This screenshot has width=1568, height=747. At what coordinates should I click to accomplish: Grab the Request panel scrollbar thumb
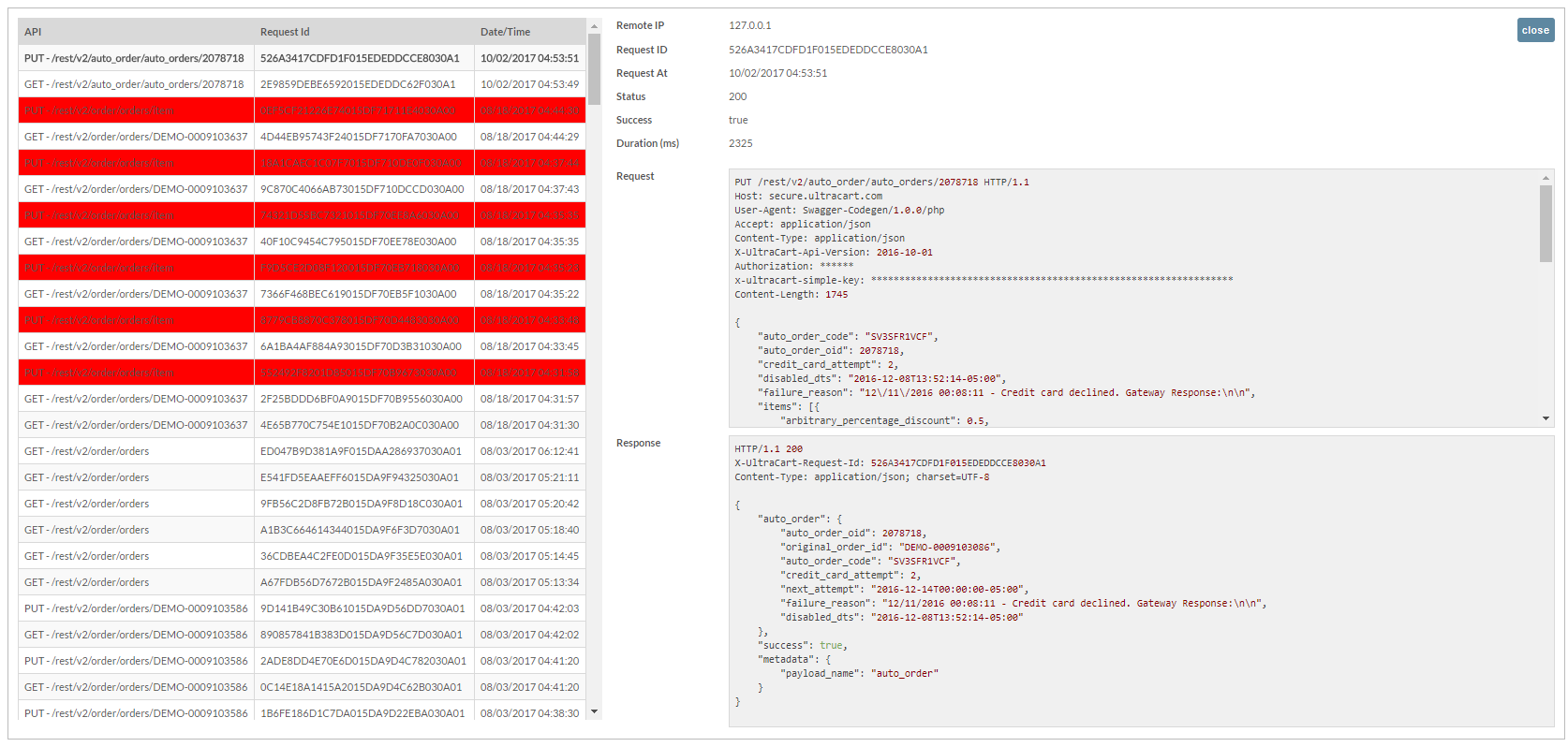coord(1546,224)
